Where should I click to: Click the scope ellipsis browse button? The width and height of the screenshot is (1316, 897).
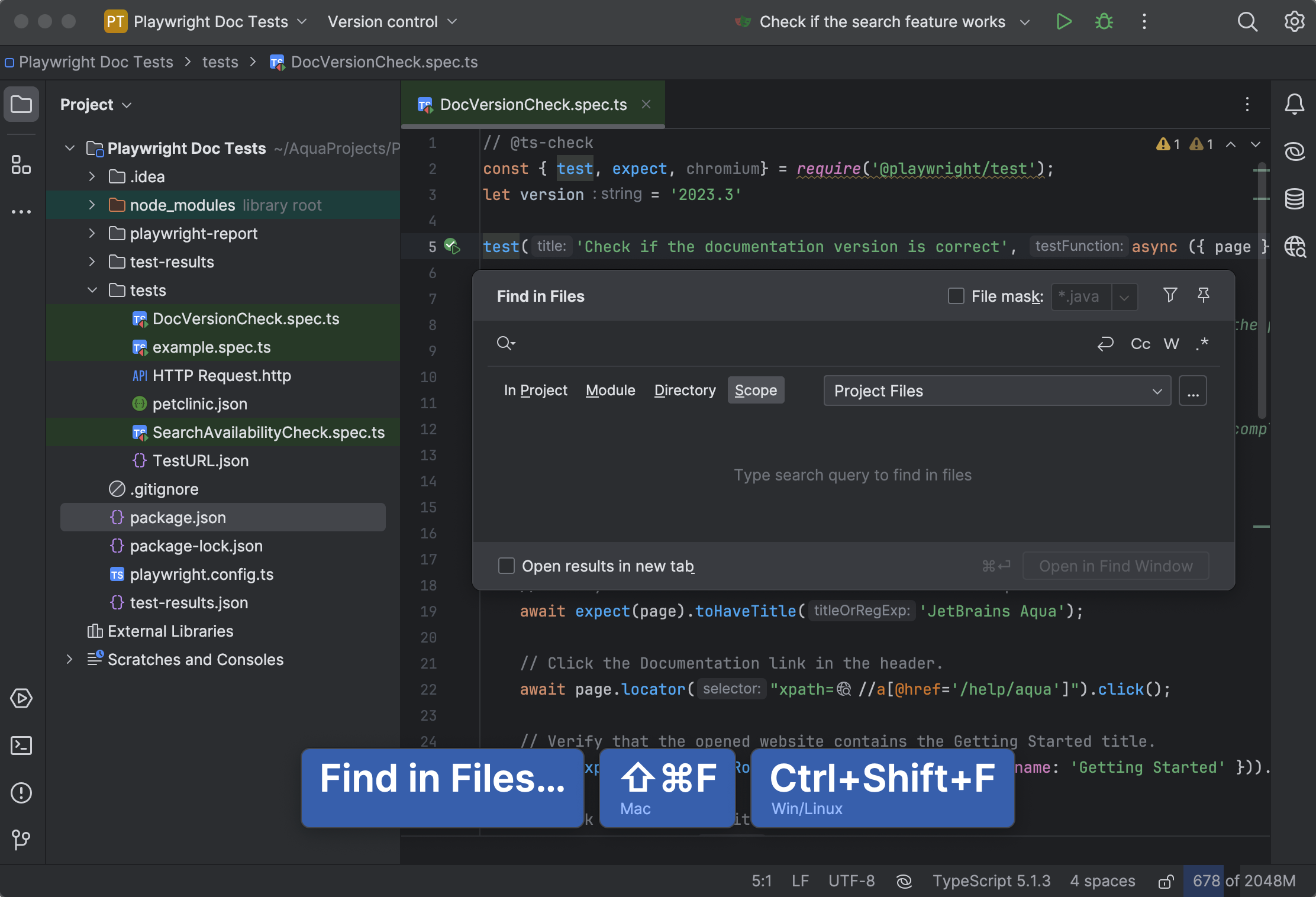pyautogui.click(x=1192, y=391)
